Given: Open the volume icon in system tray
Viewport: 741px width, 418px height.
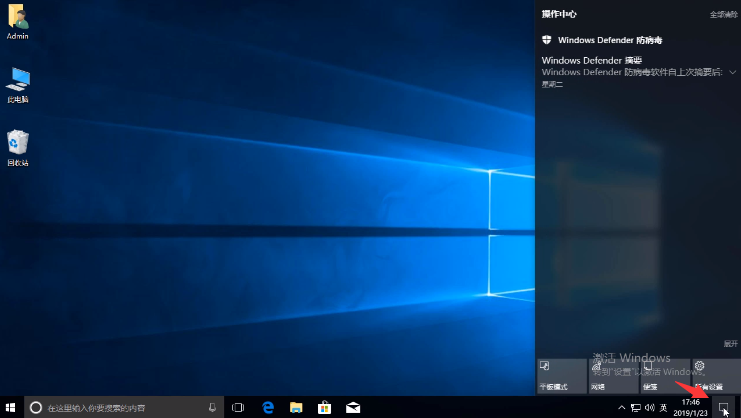Looking at the screenshot, I should (x=650, y=407).
